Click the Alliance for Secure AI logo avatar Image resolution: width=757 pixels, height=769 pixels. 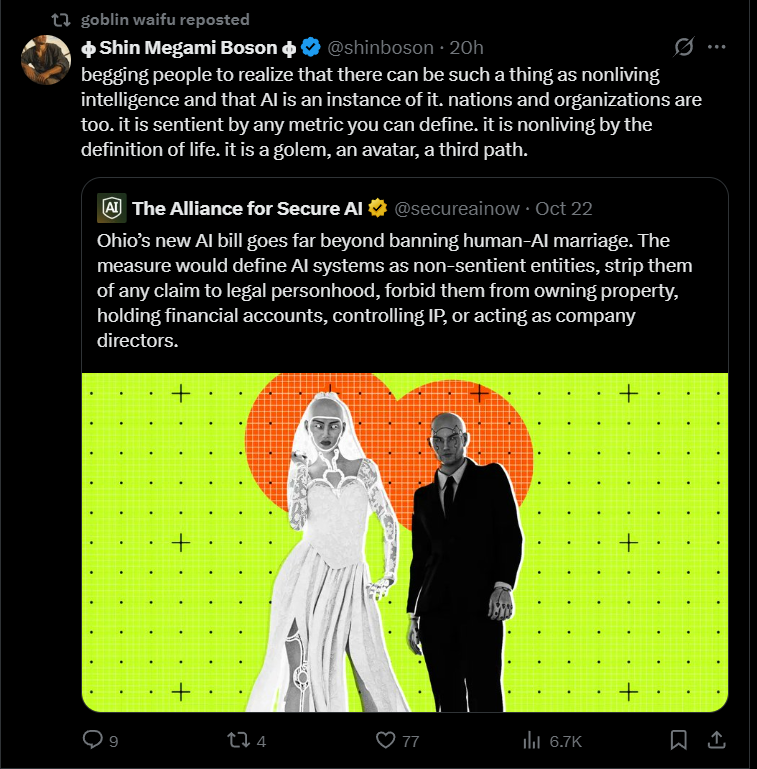pos(111,208)
